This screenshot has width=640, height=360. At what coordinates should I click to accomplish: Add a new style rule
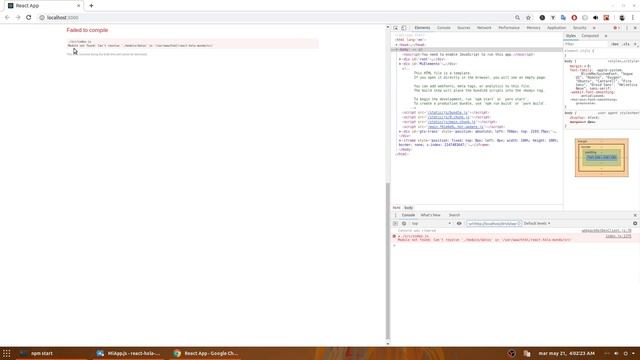(635, 44)
